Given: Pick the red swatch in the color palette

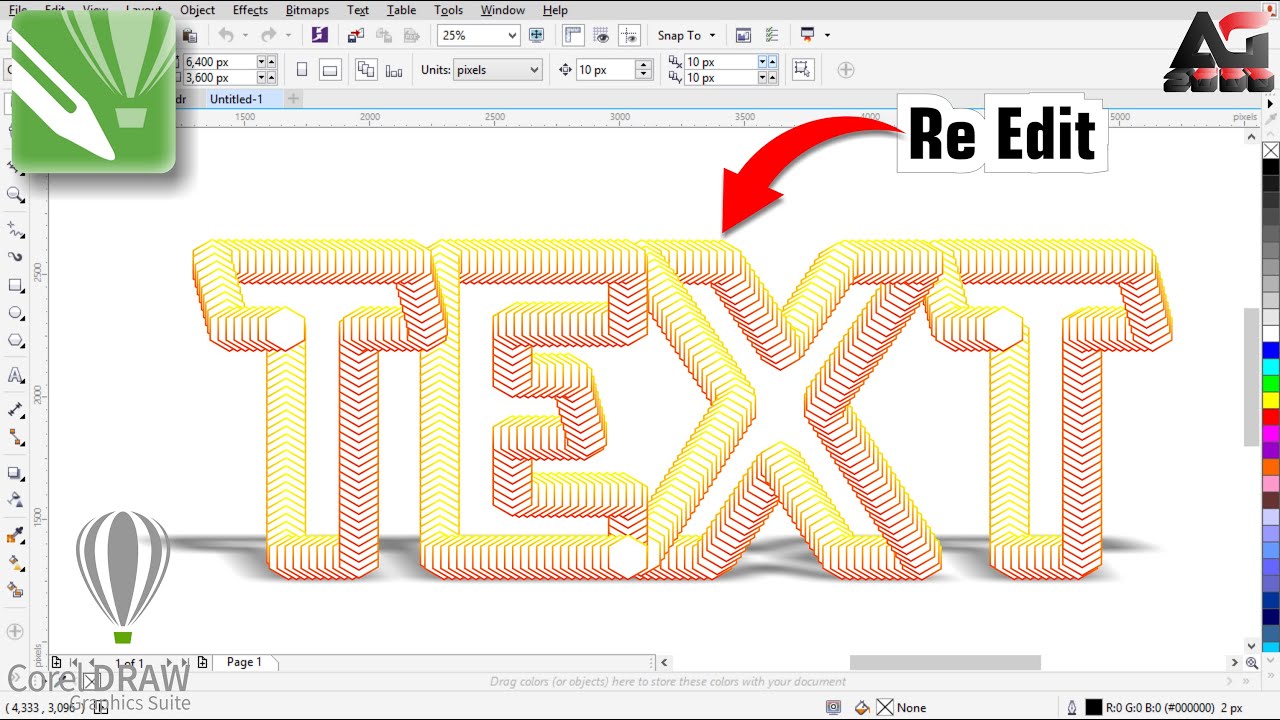Looking at the screenshot, I should coord(1271,416).
